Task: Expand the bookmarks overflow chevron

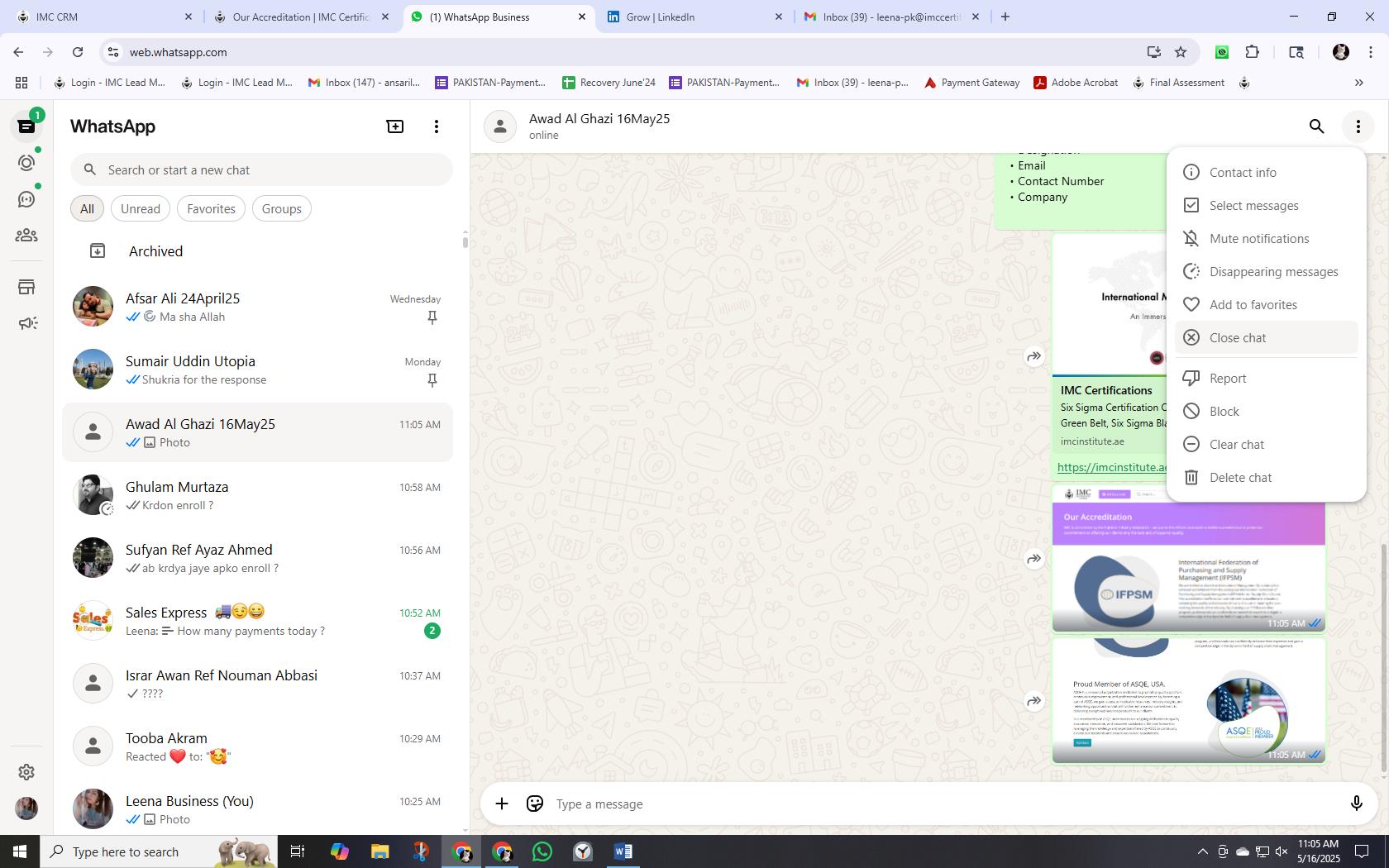Action: click(1358, 83)
